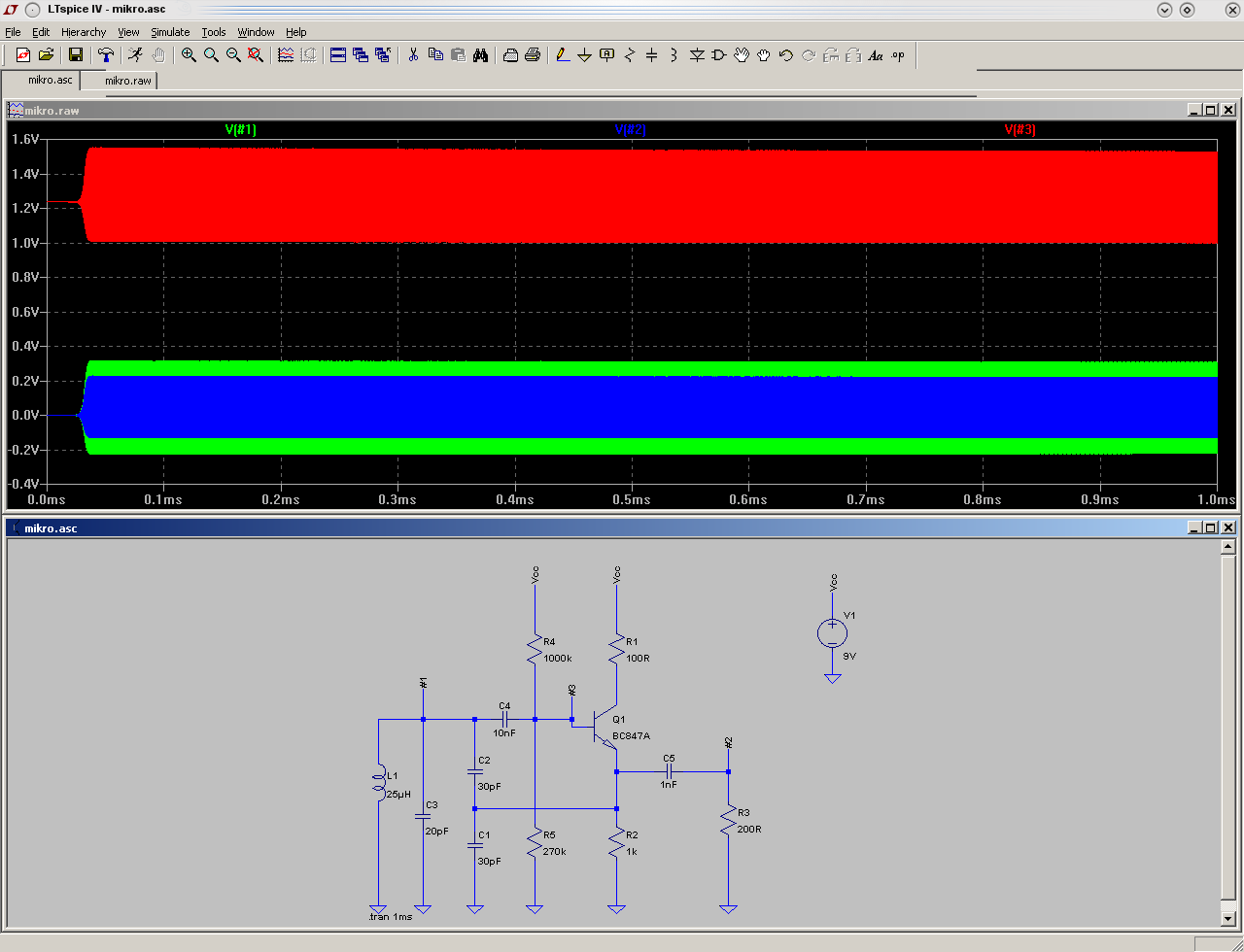Click the BC847A transistor label
The image size is (1244, 952).
pos(631,736)
